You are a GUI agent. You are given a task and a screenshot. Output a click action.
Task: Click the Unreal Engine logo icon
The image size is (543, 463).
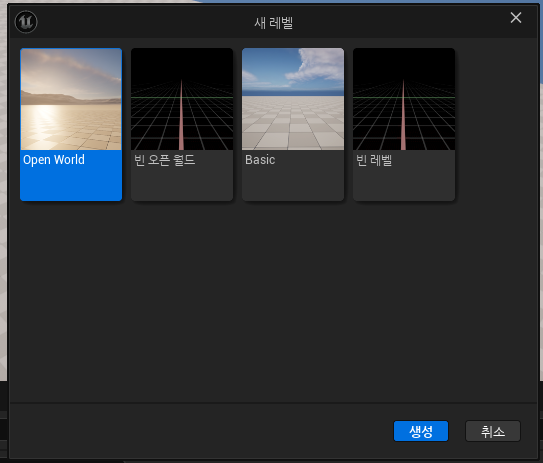26,22
